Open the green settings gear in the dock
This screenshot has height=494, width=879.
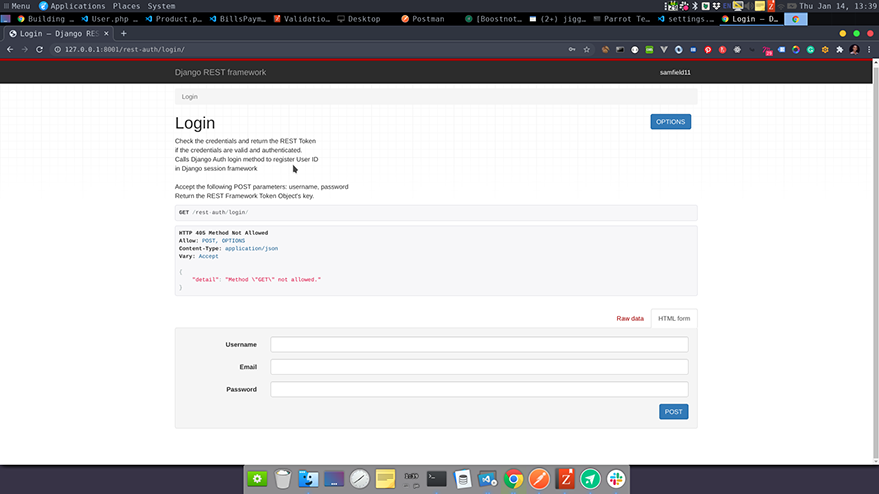(x=257, y=479)
